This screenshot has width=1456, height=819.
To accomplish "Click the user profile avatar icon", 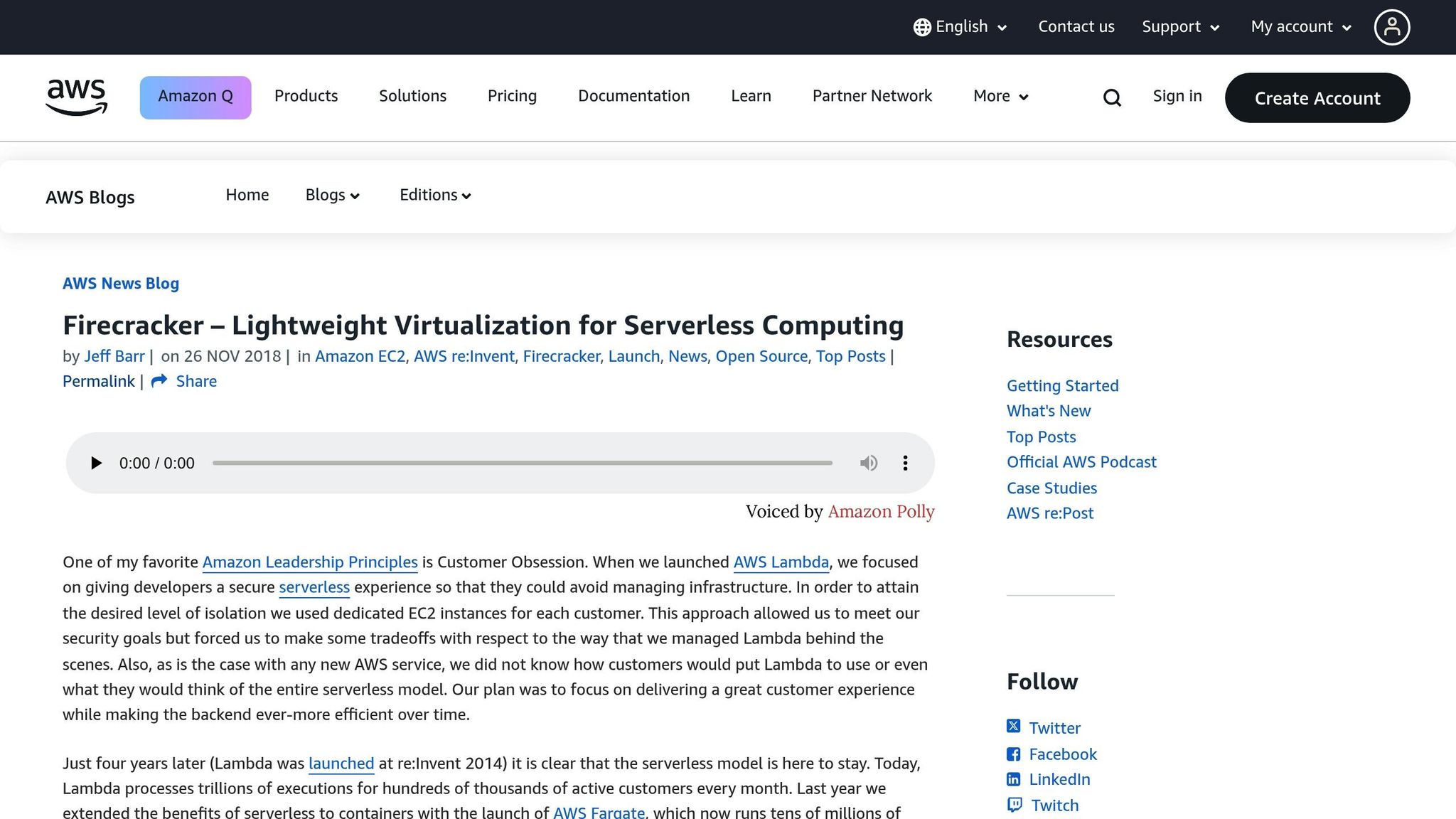I will coord(1391,27).
